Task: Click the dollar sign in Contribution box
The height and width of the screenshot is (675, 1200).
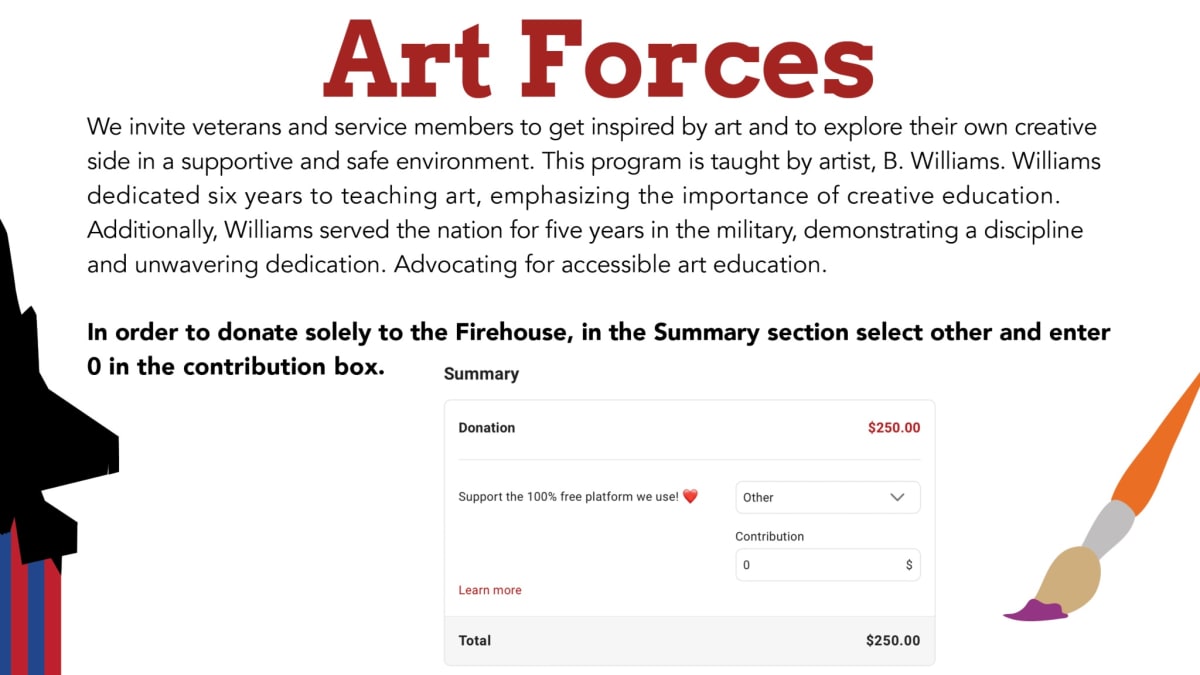Action: (909, 565)
